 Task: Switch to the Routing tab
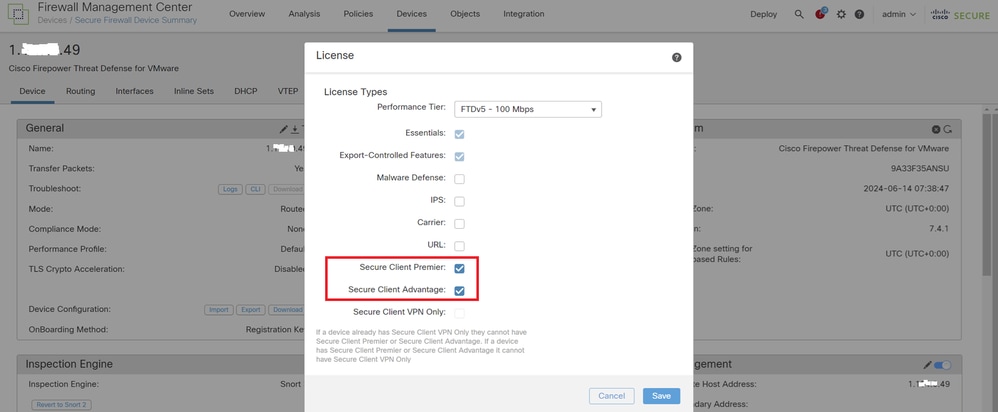[x=81, y=91]
